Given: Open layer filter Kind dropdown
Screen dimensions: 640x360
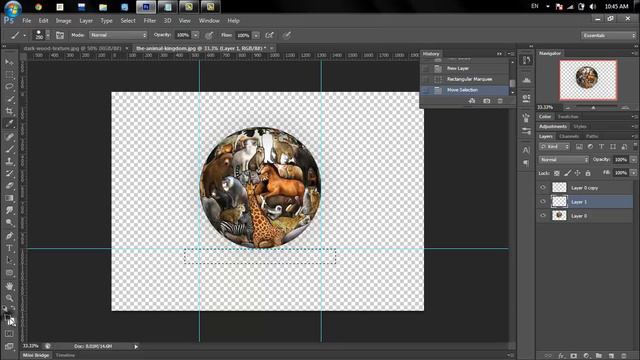Looking at the screenshot, I should pyautogui.click(x=554, y=147).
